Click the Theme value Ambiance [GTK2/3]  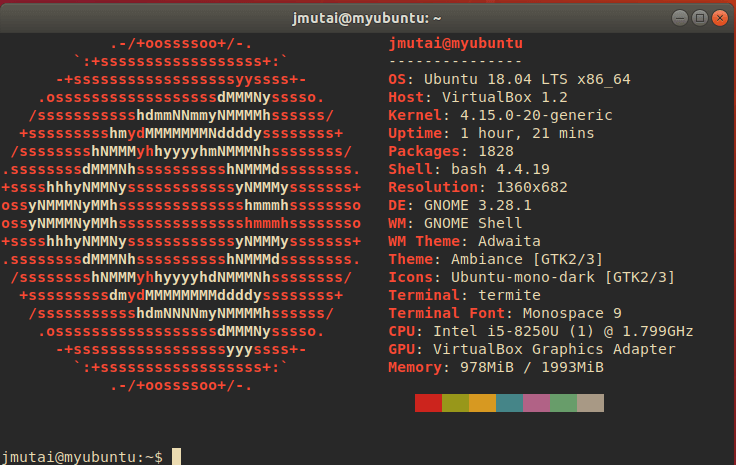click(527, 259)
